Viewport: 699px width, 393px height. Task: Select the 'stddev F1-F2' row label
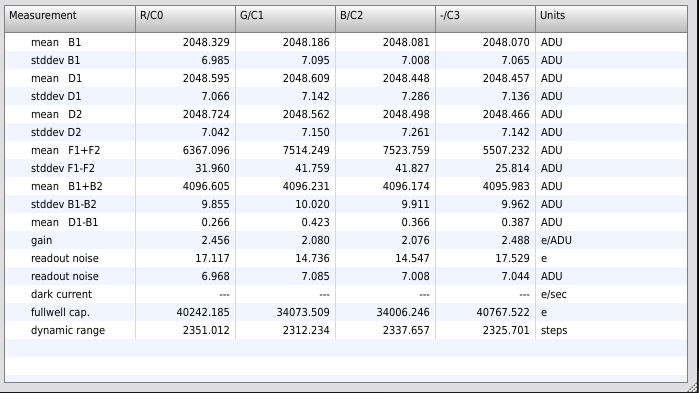point(63,168)
